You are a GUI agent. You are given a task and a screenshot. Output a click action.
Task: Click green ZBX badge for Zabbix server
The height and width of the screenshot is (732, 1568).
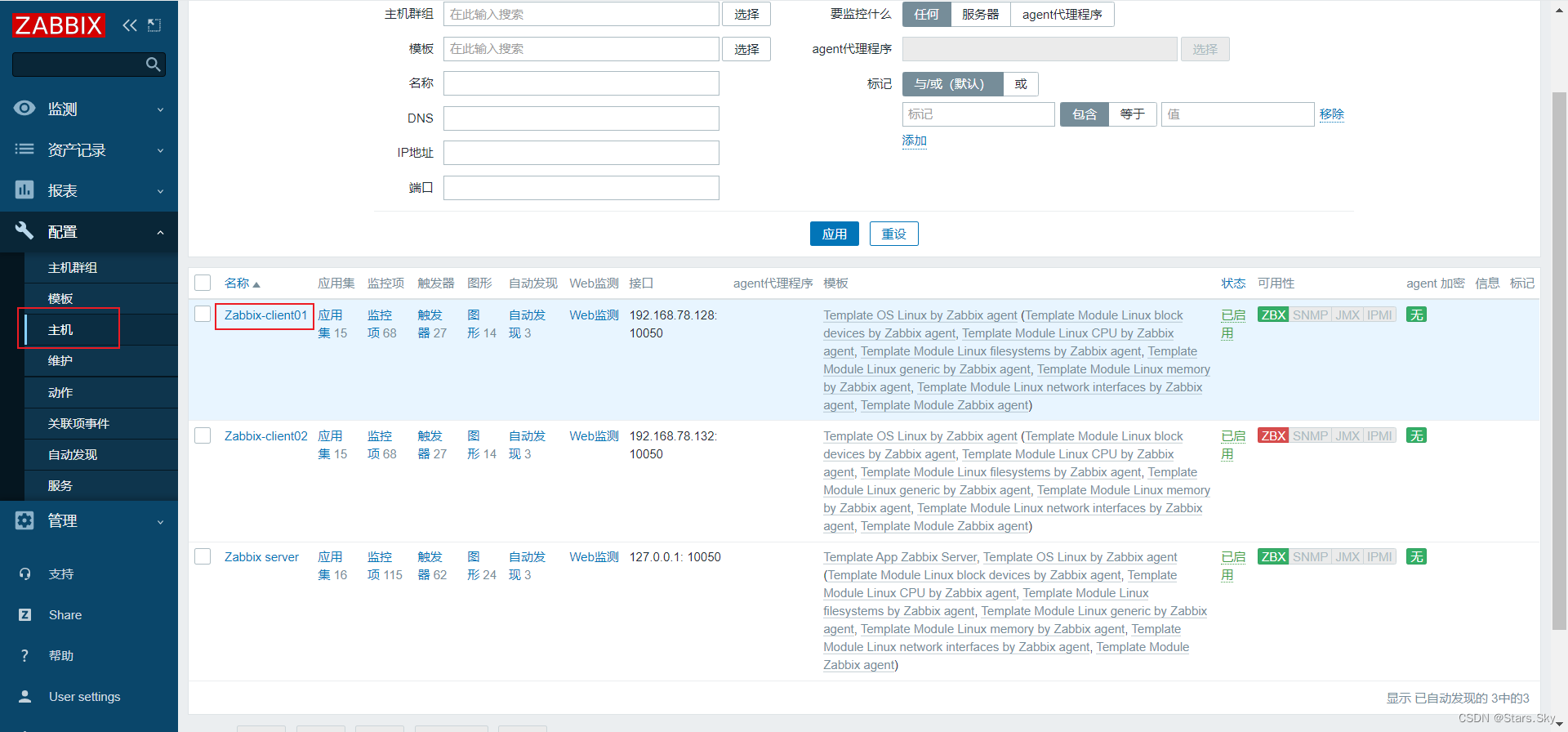point(1273,556)
